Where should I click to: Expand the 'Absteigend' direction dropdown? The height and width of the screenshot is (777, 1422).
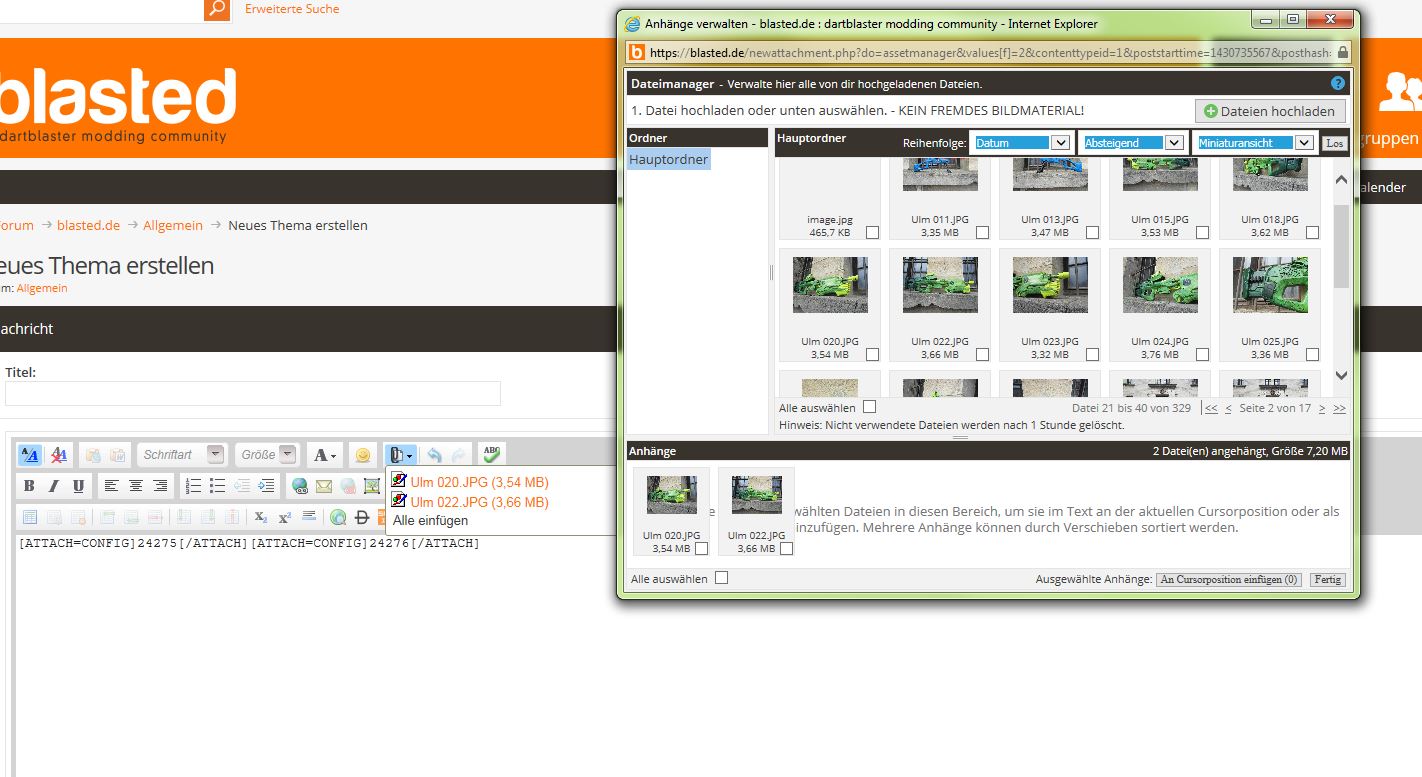[x=1133, y=143]
